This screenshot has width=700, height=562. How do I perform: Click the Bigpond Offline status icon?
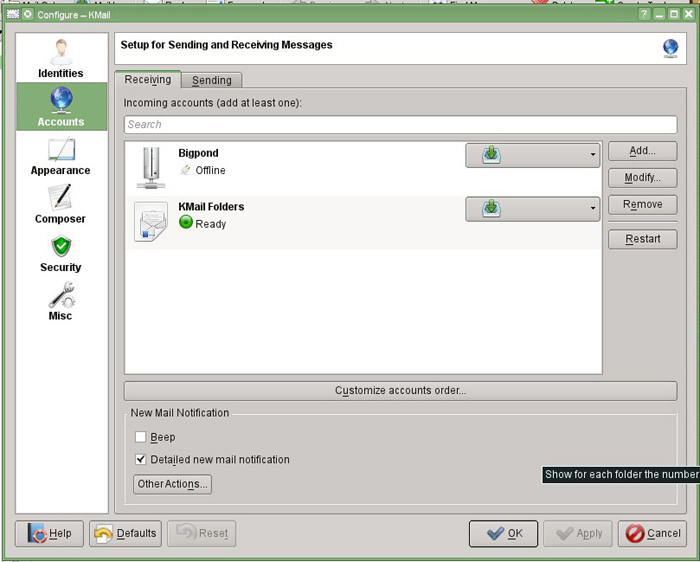pyautogui.click(x=186, y=170)
